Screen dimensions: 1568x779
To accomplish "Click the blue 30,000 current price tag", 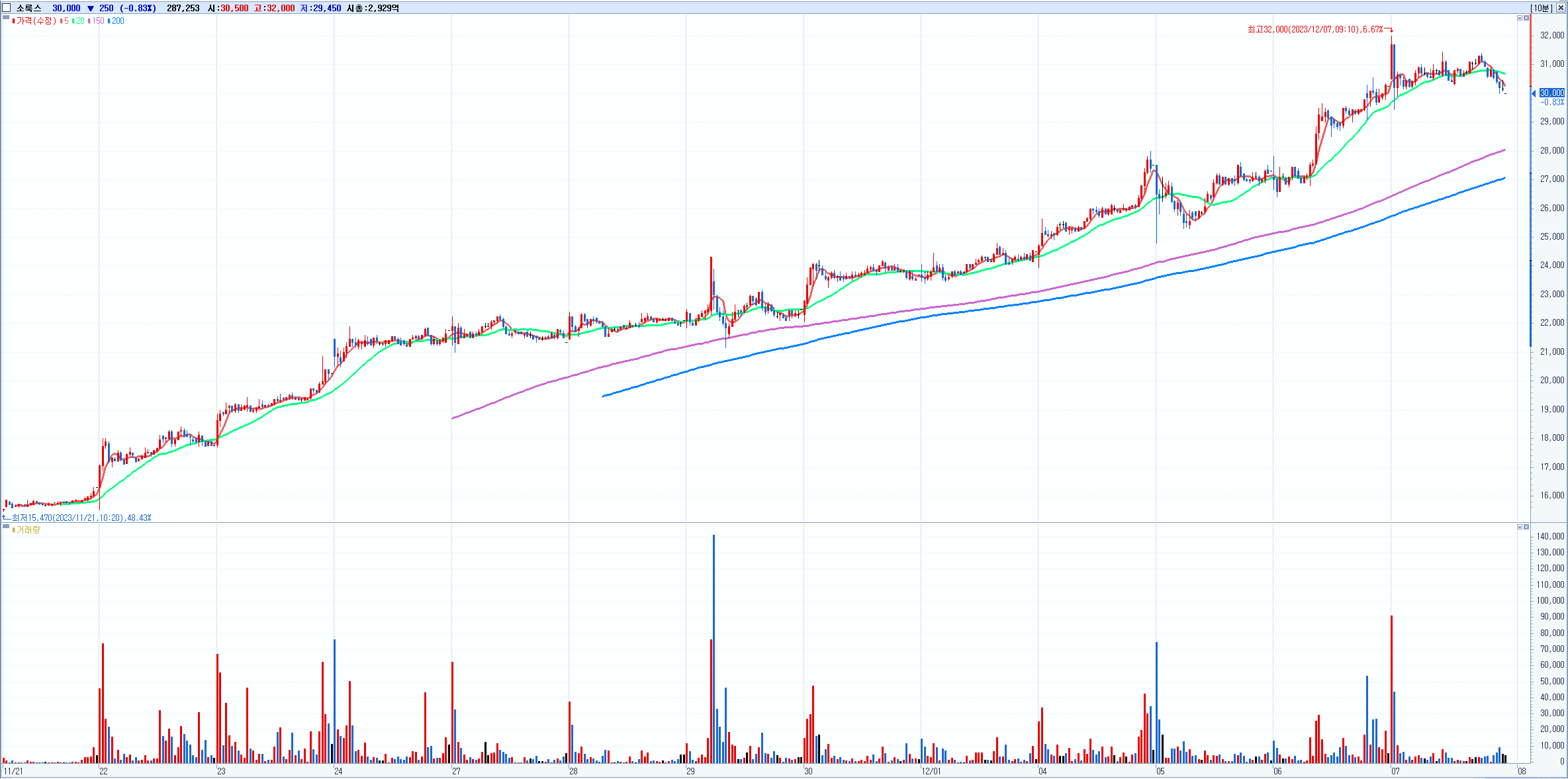I will (x=1551, y=93).
